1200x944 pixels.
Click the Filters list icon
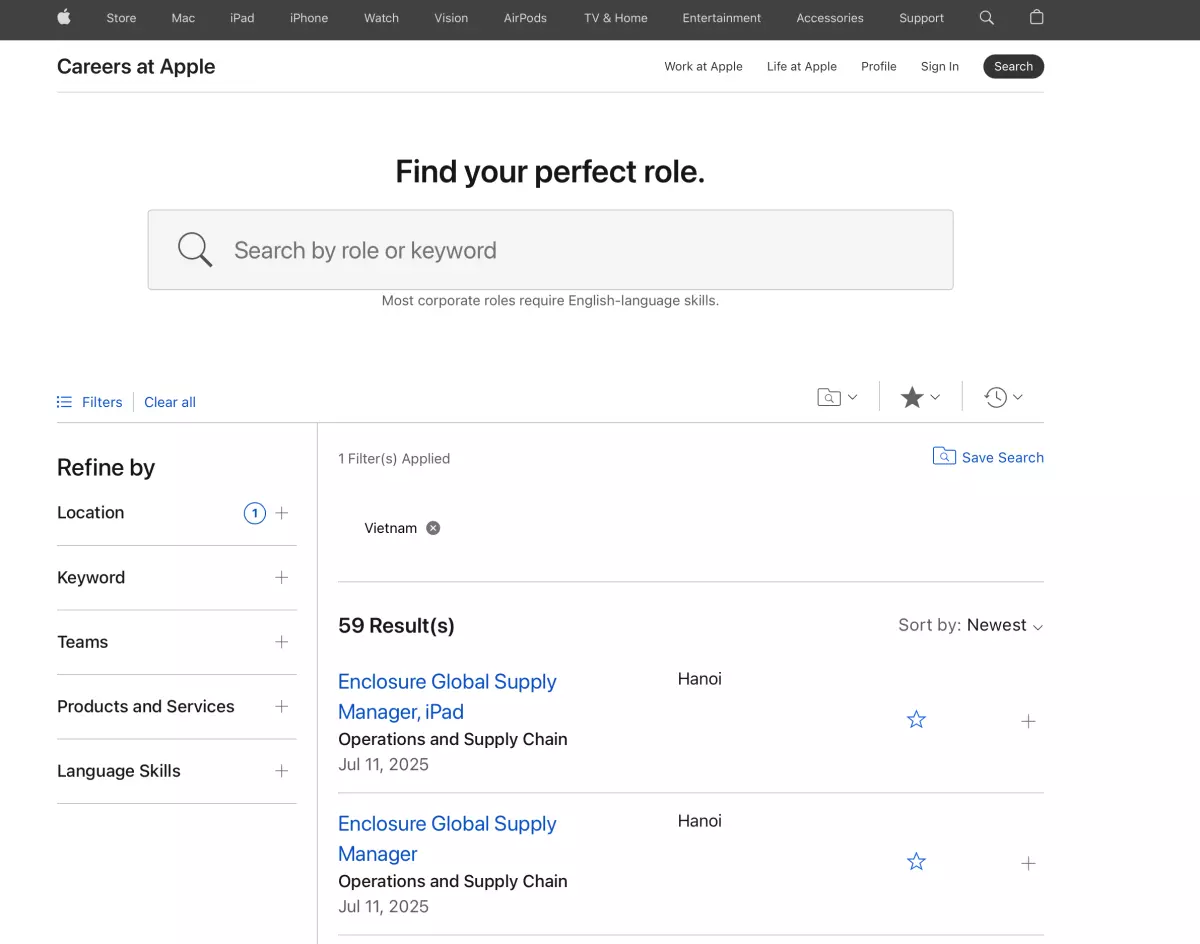click(64, 402)
